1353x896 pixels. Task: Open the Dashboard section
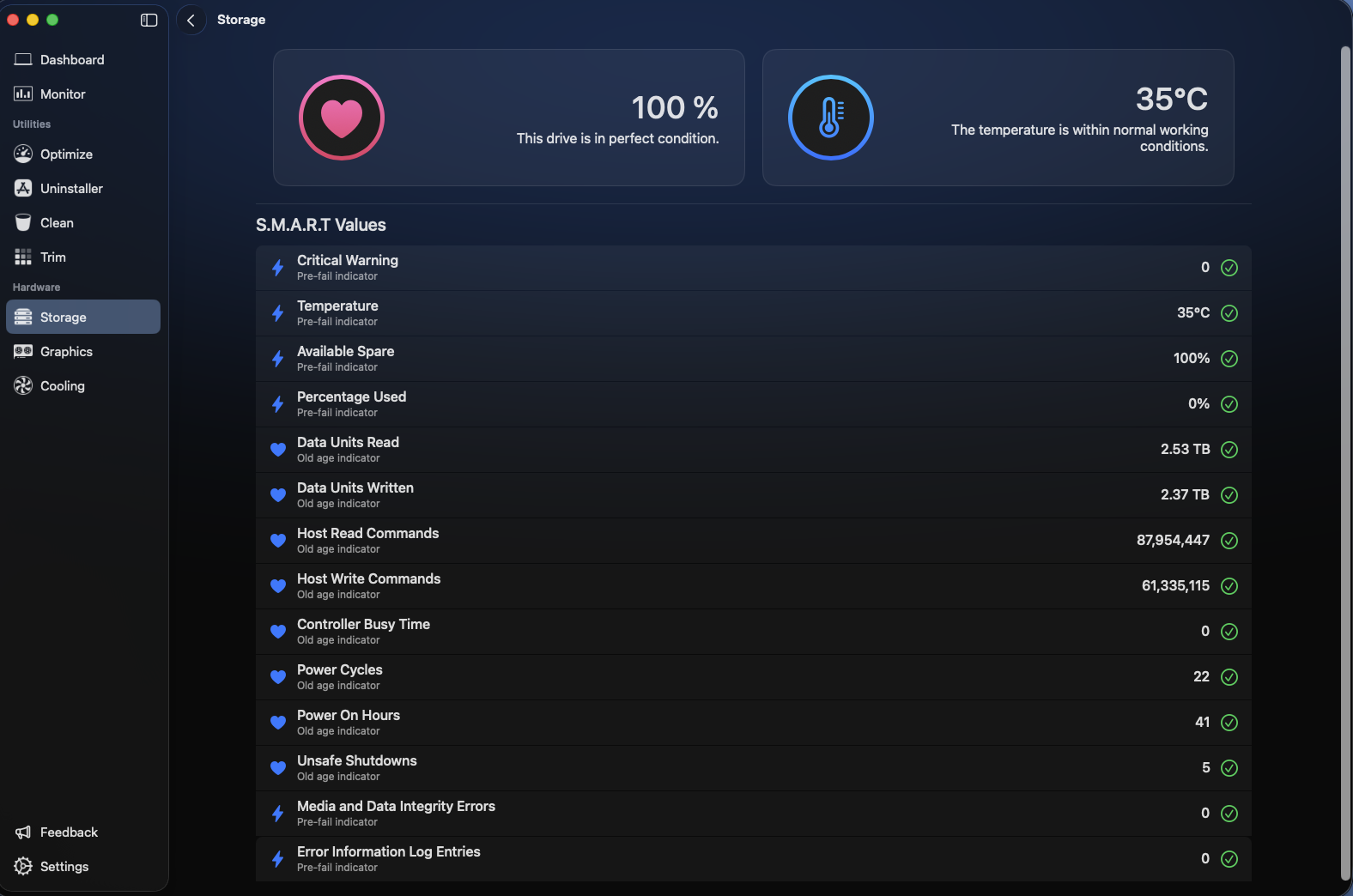click(x=83, y=59)
